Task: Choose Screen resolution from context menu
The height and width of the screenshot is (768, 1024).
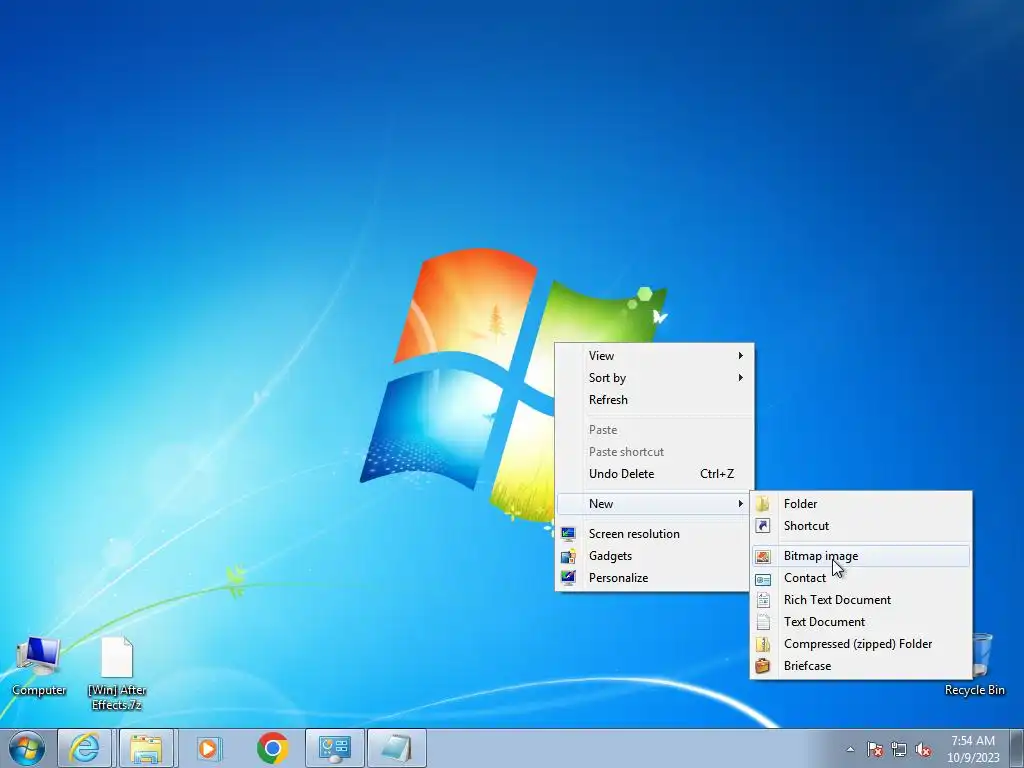Action: [x=654, y=534]
